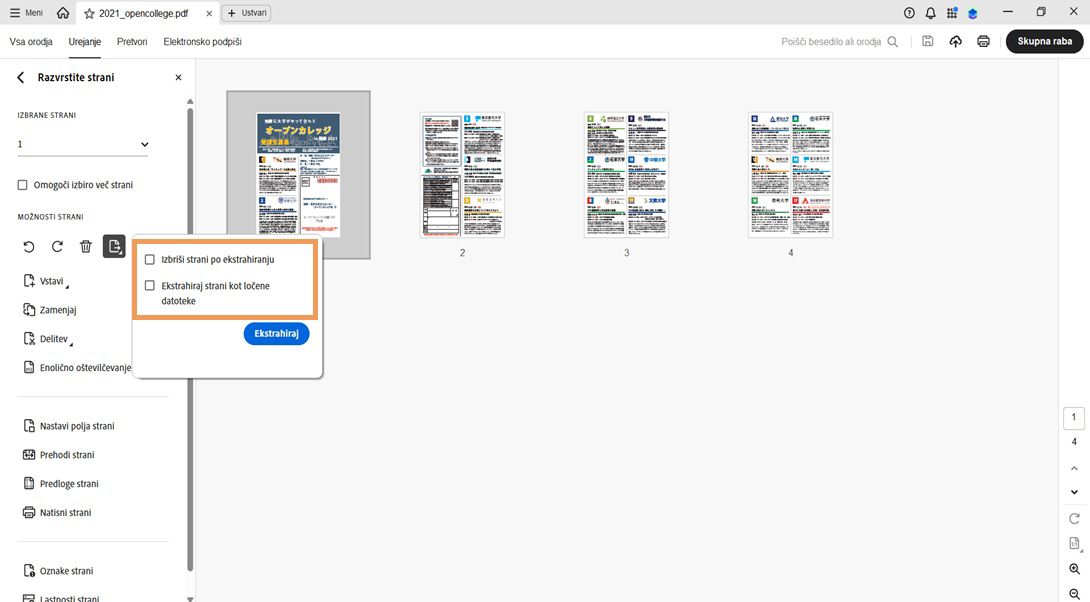Select page 2 thumbnail
The width and height of the screenshot is (1090, 602).
click(x=462, y=174)
